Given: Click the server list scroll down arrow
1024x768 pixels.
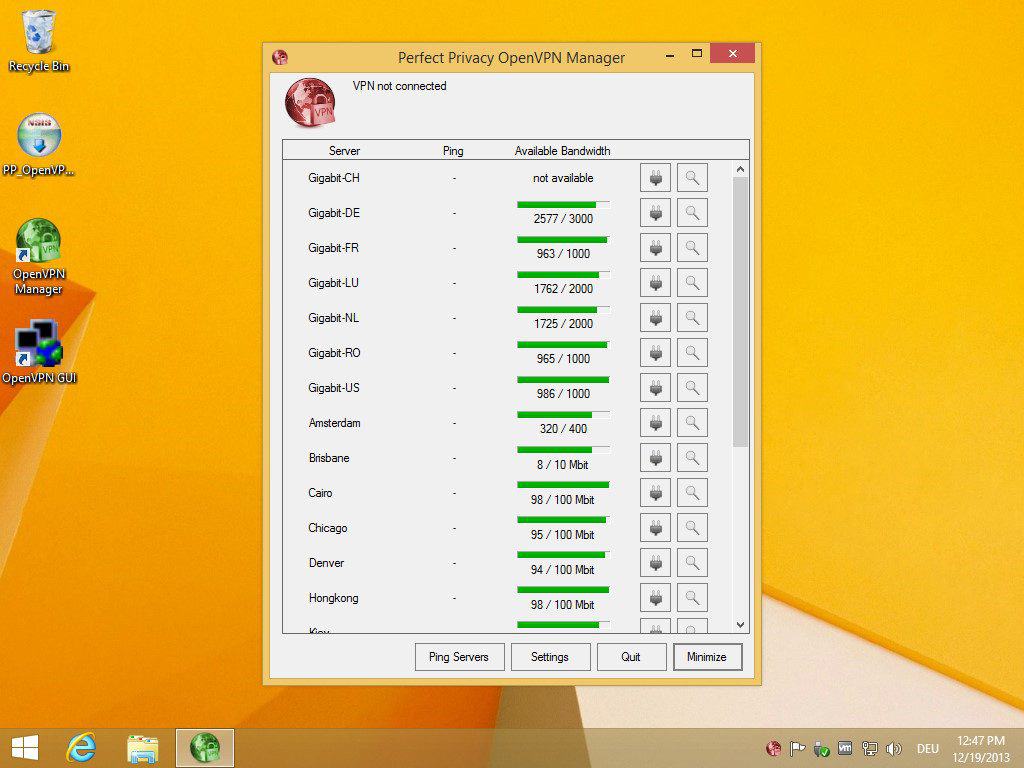Looking at the screenshot, I should click(x=740, y=624).
